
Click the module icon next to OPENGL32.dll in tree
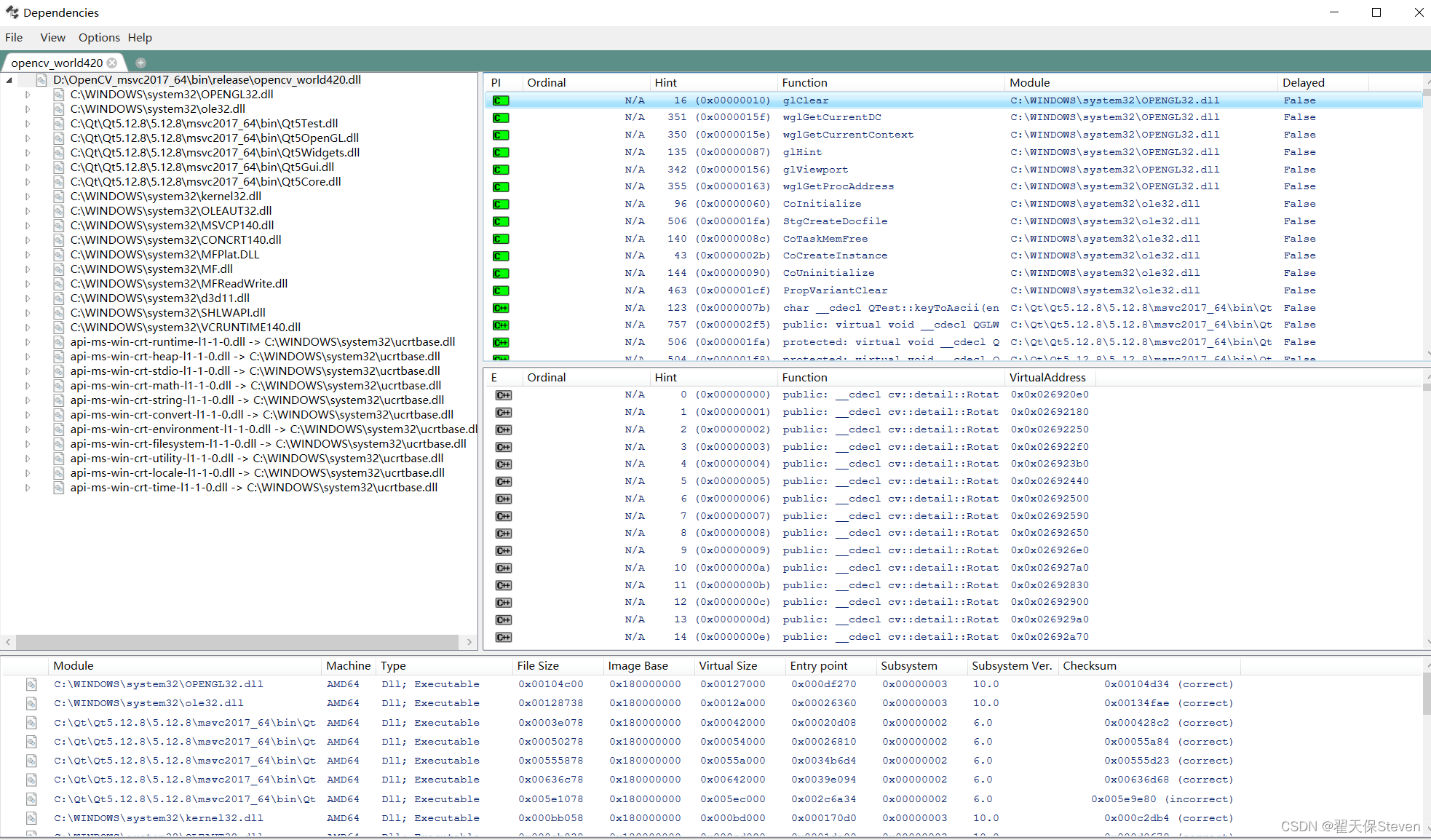[59, 94]
